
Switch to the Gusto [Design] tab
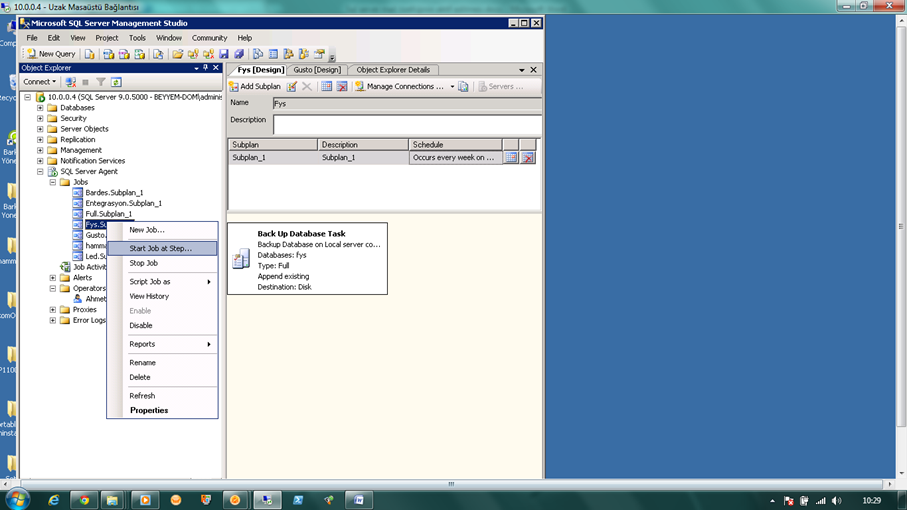click(317, 70)
